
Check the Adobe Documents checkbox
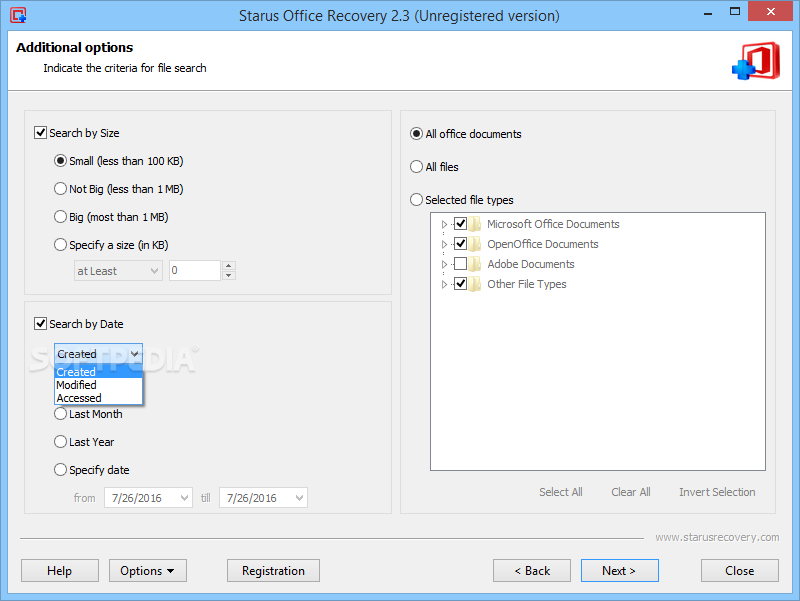[460, 264]
